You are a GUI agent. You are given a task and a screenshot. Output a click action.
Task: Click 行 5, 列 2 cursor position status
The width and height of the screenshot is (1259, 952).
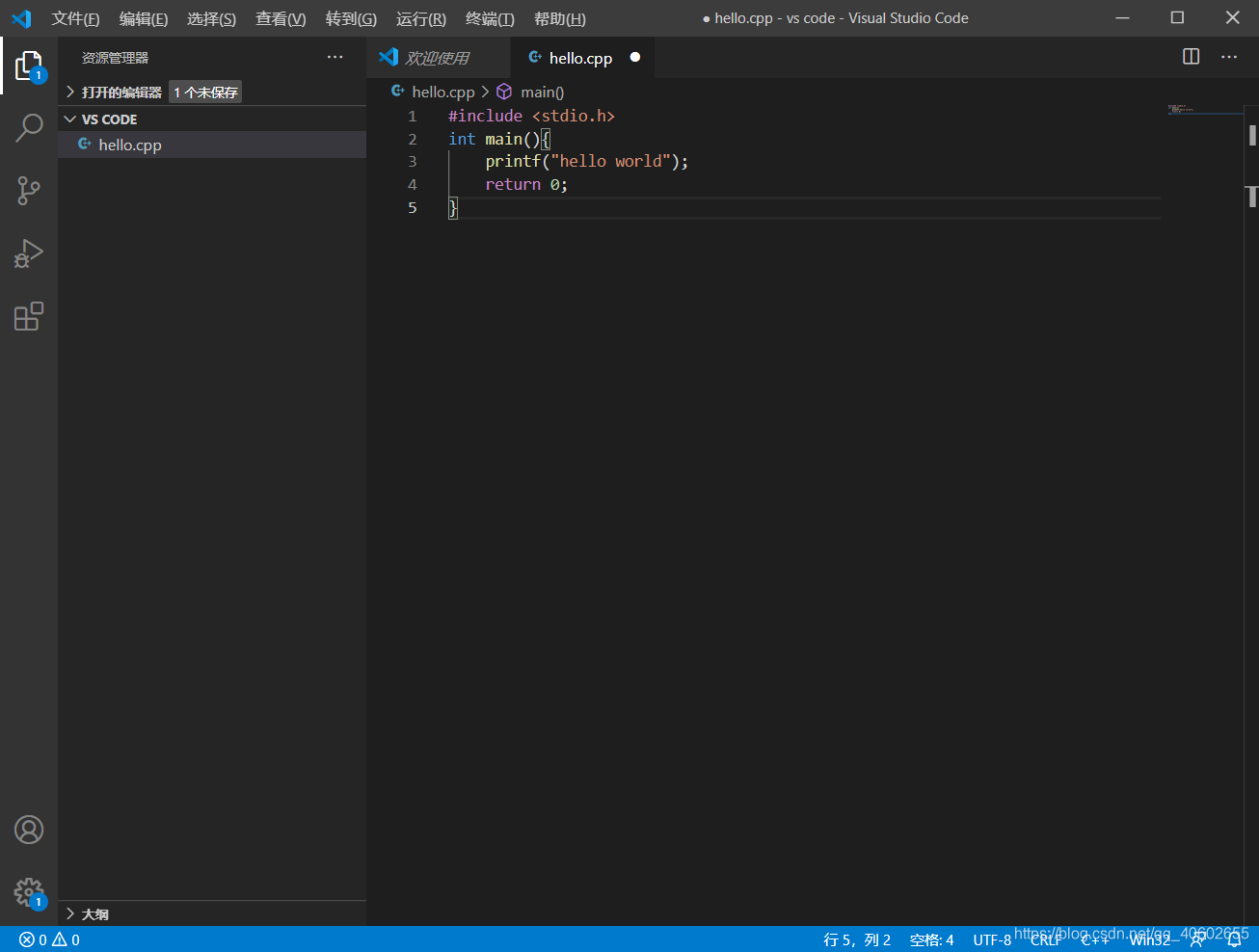tap(857, 939)
